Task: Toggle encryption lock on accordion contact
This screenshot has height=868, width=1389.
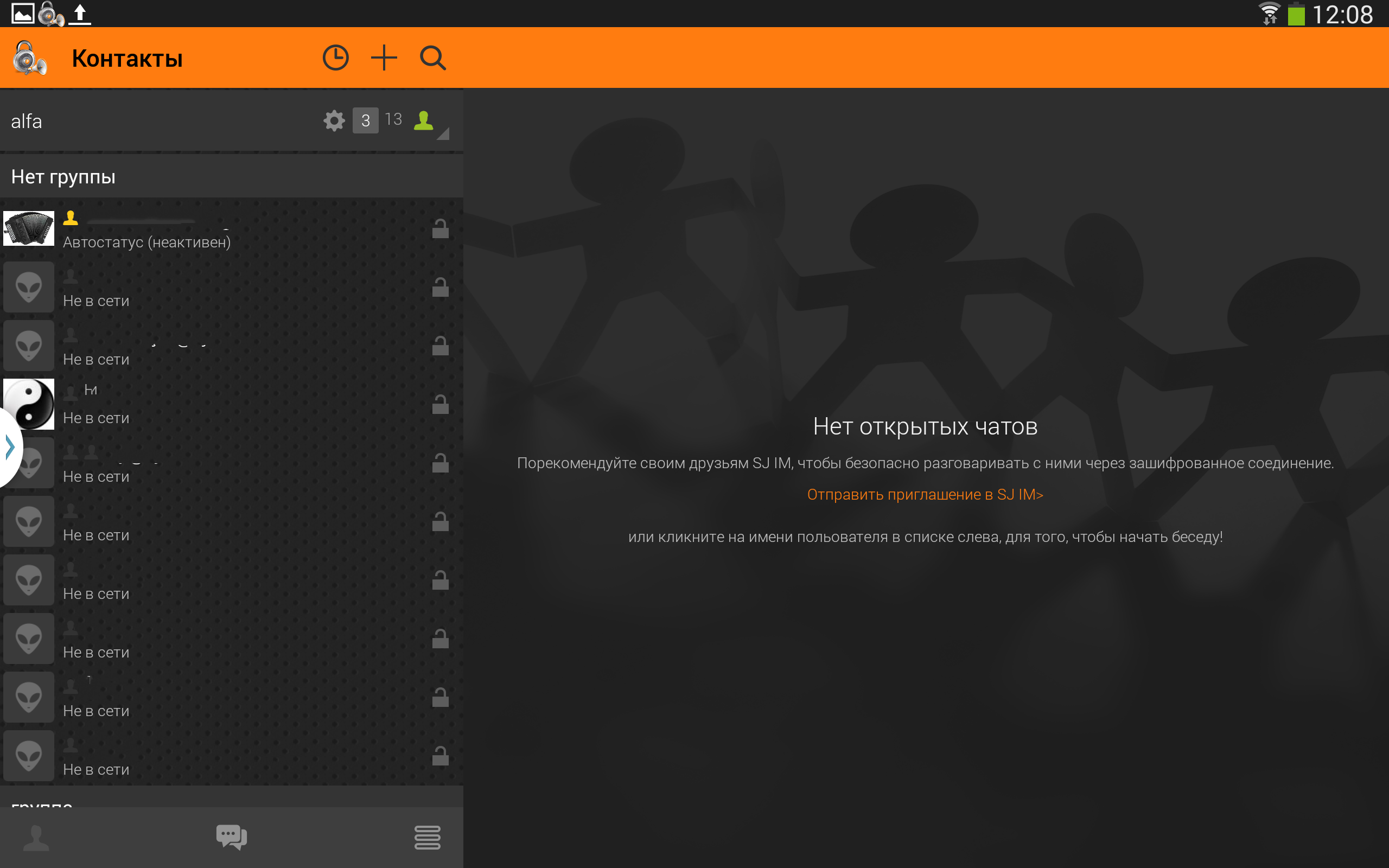Action: [440, 229]
